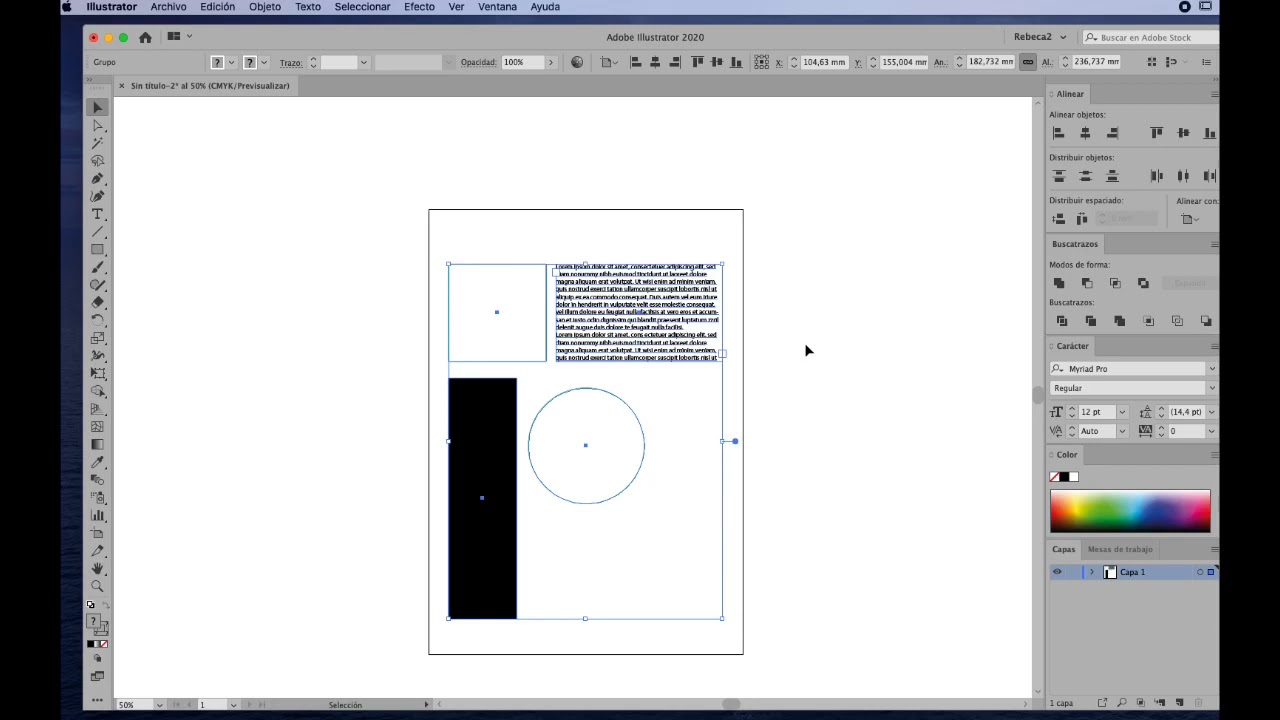Click the None color swatch in Color panel

coord(1054,477)
